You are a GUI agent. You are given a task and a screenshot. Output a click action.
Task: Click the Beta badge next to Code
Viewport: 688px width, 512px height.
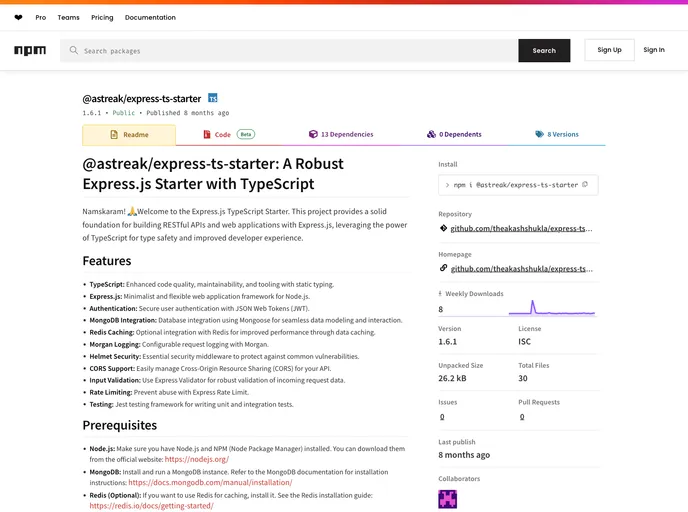[x=246, y=134]
